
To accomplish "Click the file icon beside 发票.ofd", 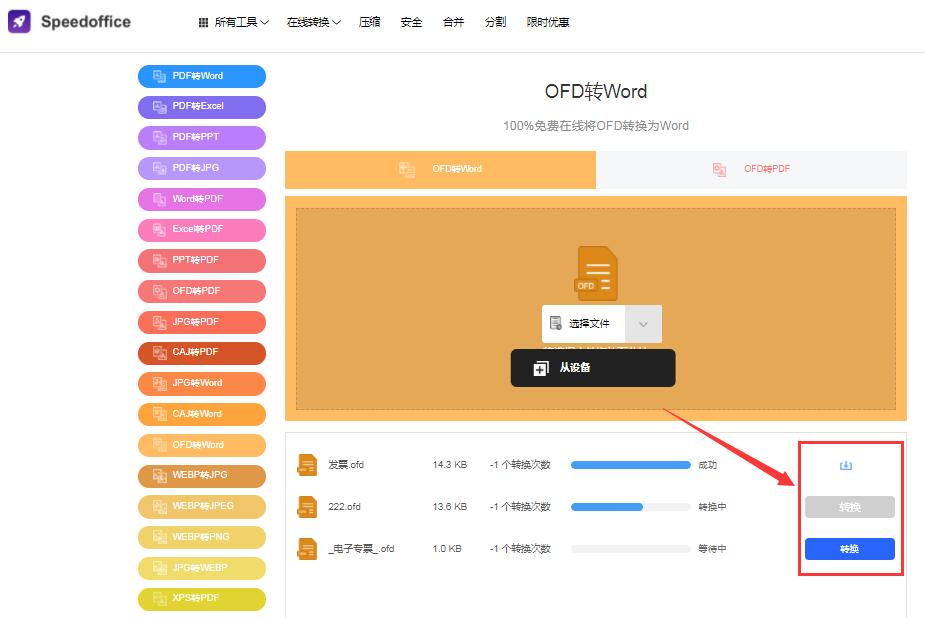I will click(x=307, y=465).
